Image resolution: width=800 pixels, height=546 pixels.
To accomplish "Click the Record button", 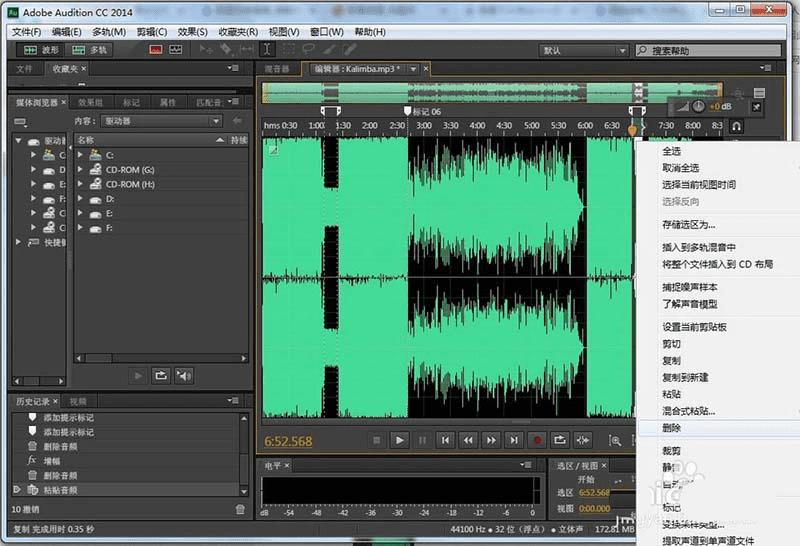I will 537,439.
